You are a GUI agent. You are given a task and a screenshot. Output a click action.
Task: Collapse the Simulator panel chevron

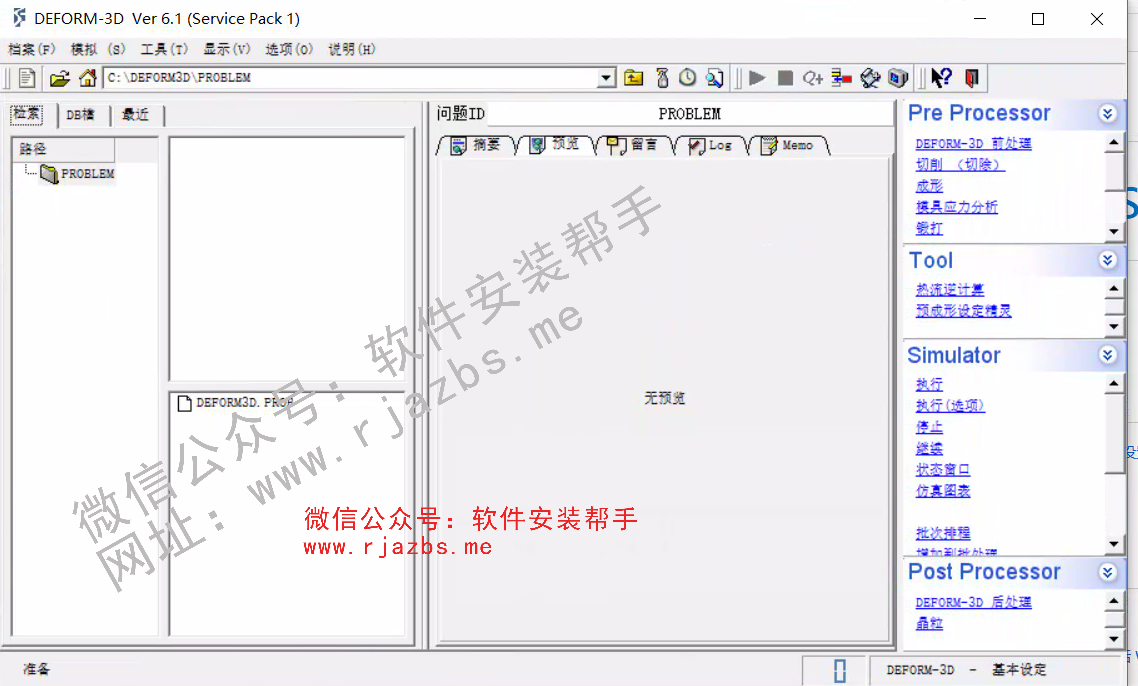point(1108,355)
